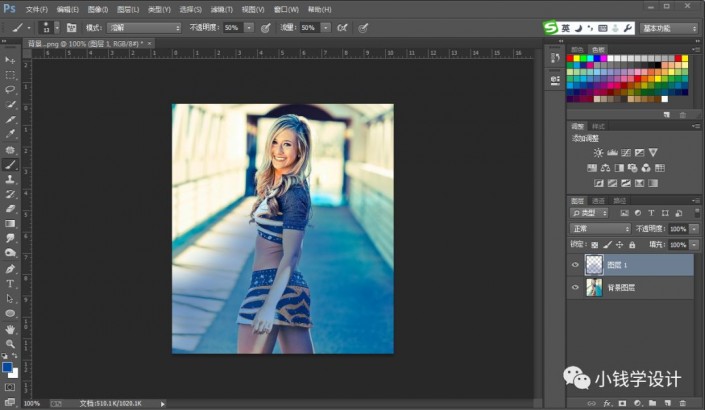Add a Channel Mixer adjustment (three circles)

tap(646, 168)
